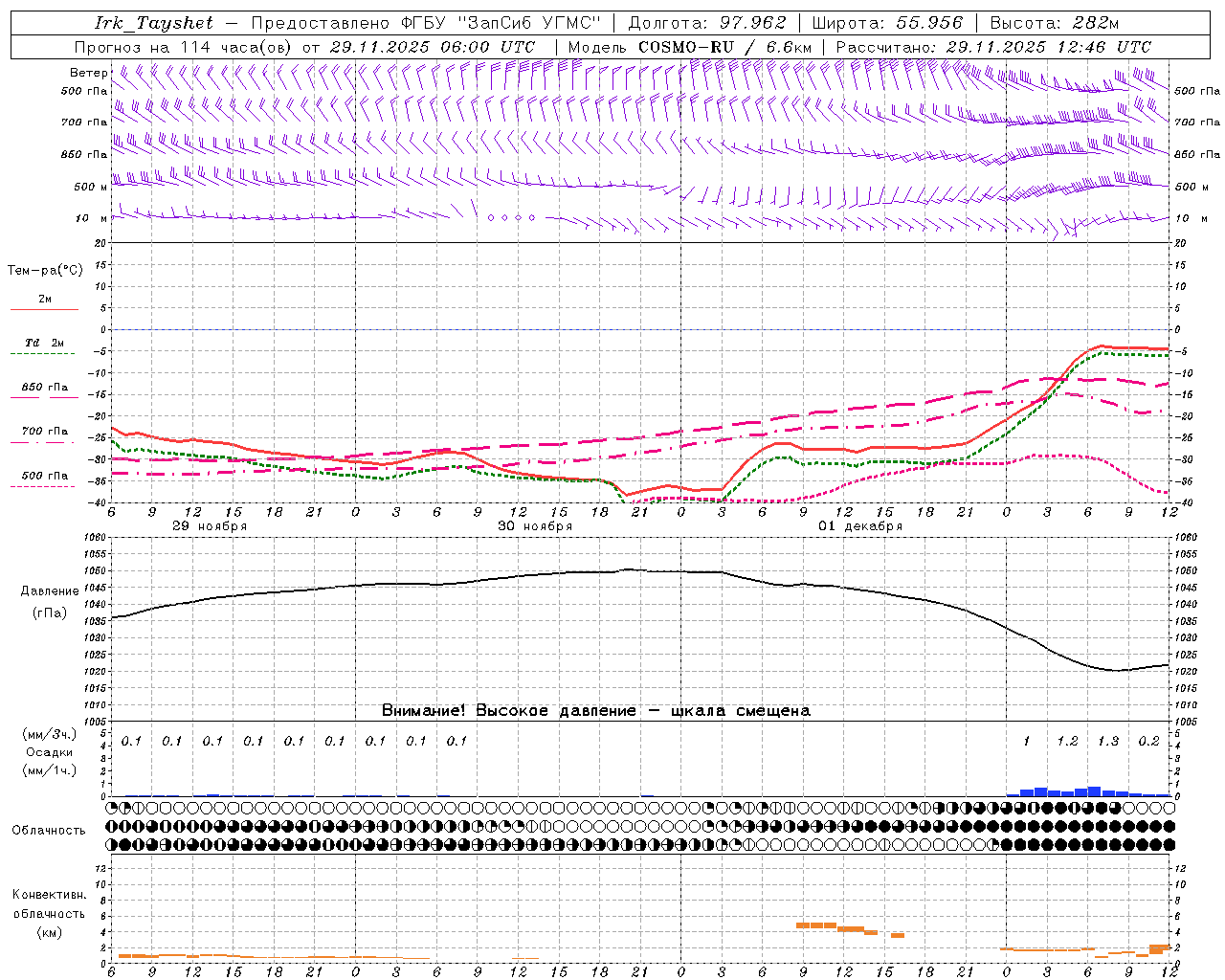Click 'Прогноз на 114 часа(ов)' forecast text
This screenshot has height=980, width=1225.
click(184, 47)
